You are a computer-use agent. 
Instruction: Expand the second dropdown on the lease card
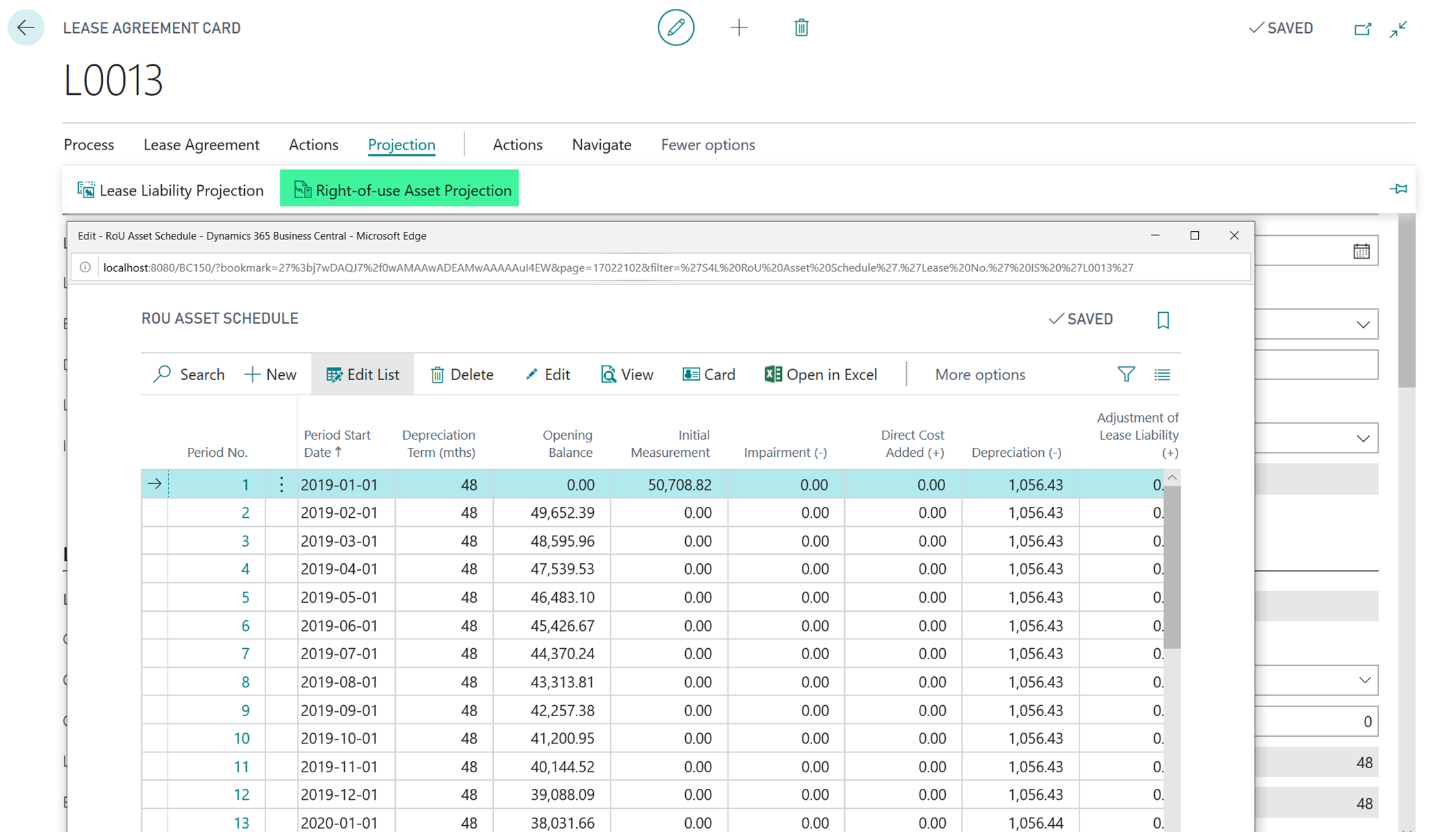(x=1363, y=438)
